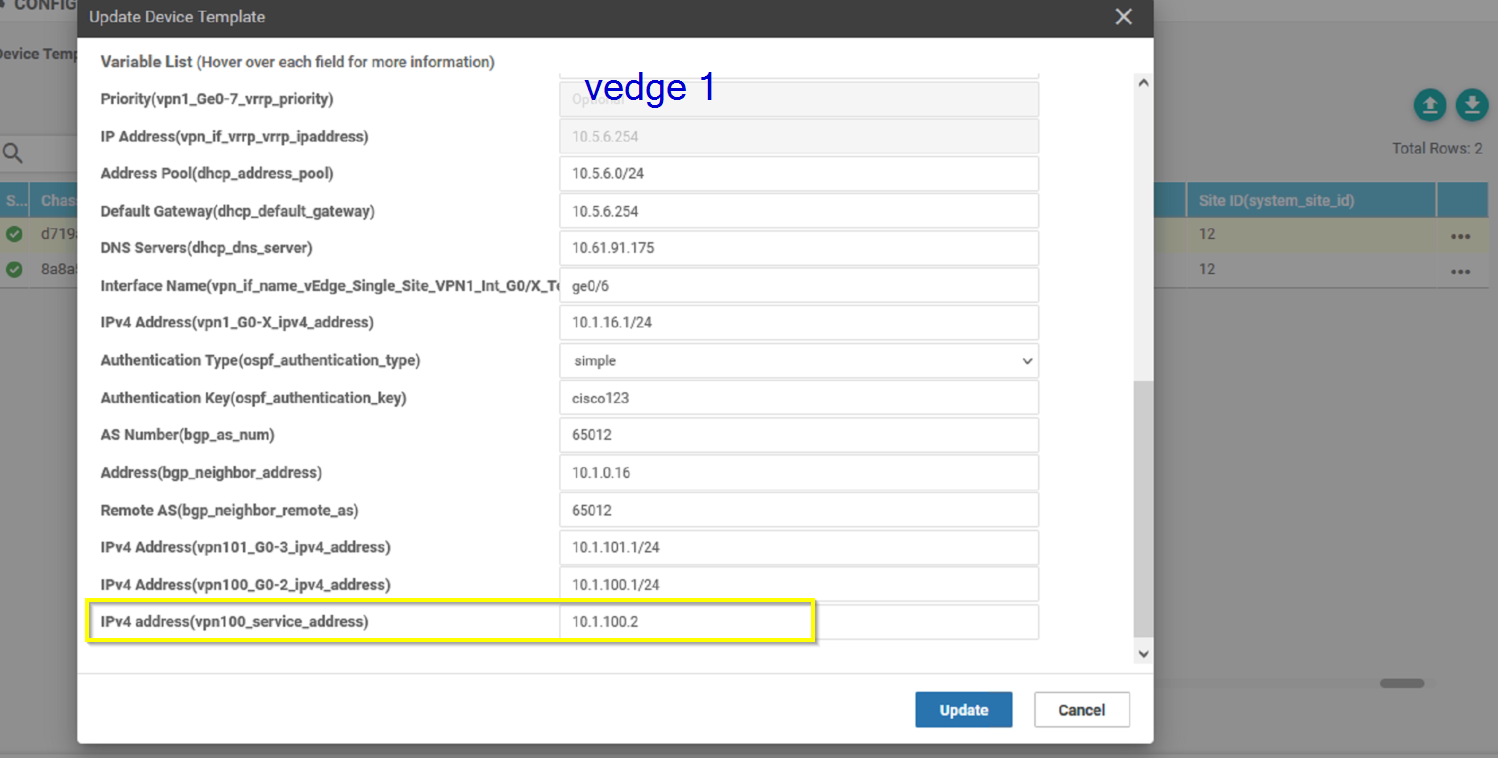Click green status check beside 8a8a
Image resolution: width=1498 pixels, height=758 pixels.
pos(14,269)
